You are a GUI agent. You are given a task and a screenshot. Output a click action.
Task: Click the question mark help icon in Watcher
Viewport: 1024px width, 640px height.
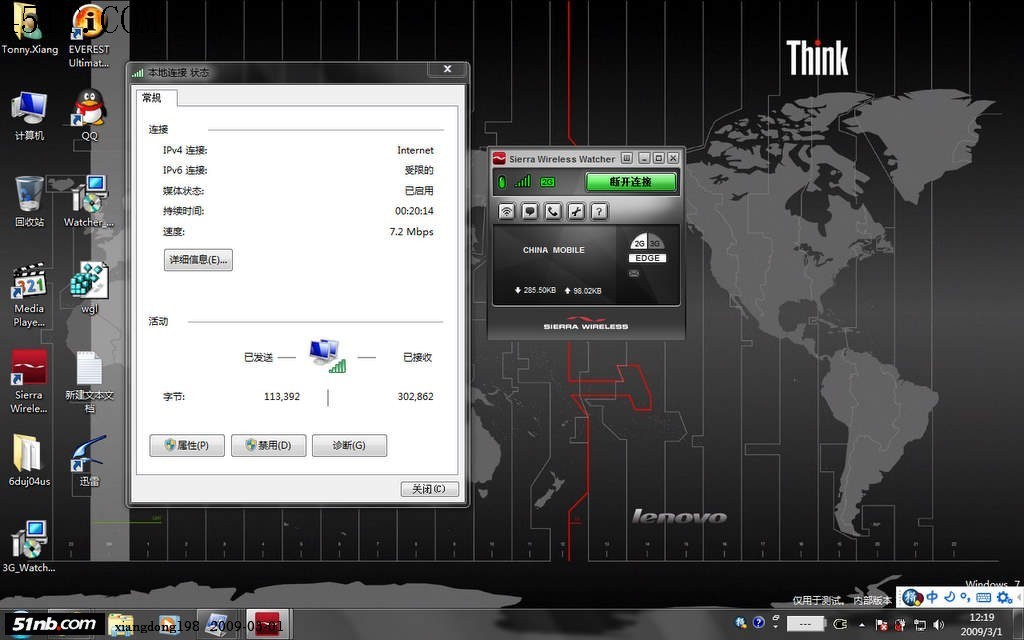tap(599, 211)
